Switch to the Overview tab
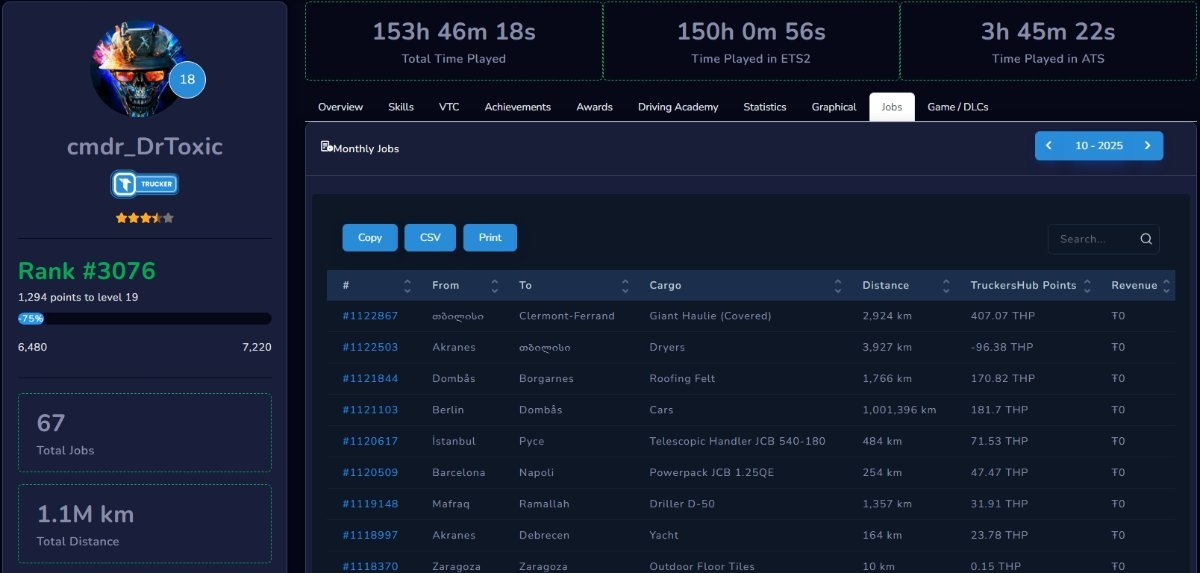Screen dimensions: 1200x573 point(340,107)
